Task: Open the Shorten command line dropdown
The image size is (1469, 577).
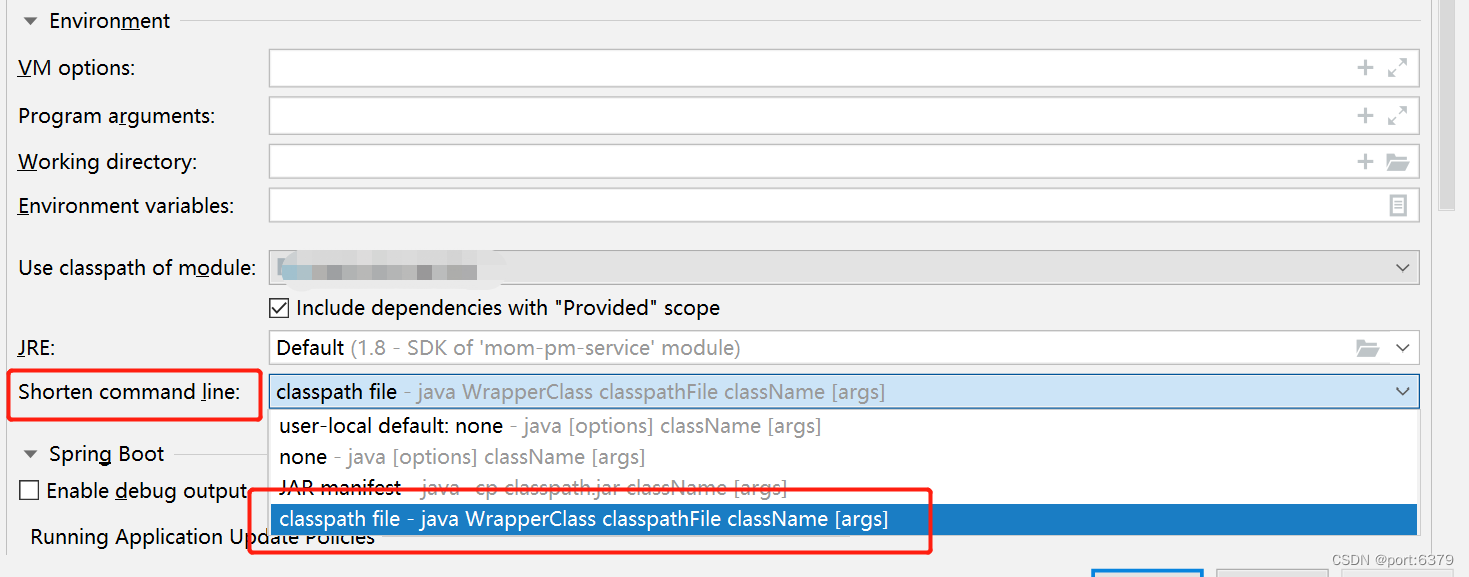Action: pyautogui.click(x=1403, y=391)
